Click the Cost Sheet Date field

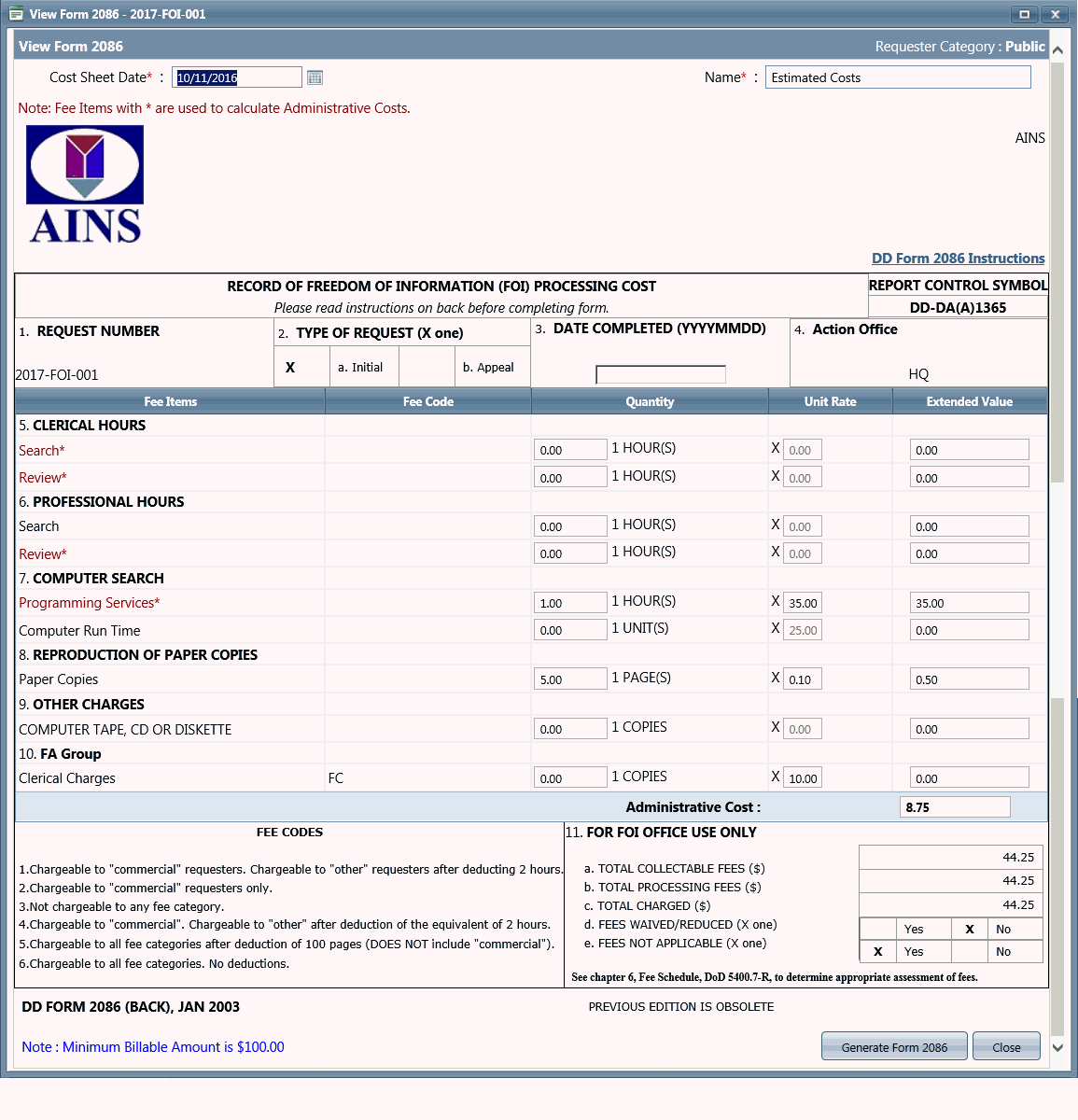coord(237,77)
